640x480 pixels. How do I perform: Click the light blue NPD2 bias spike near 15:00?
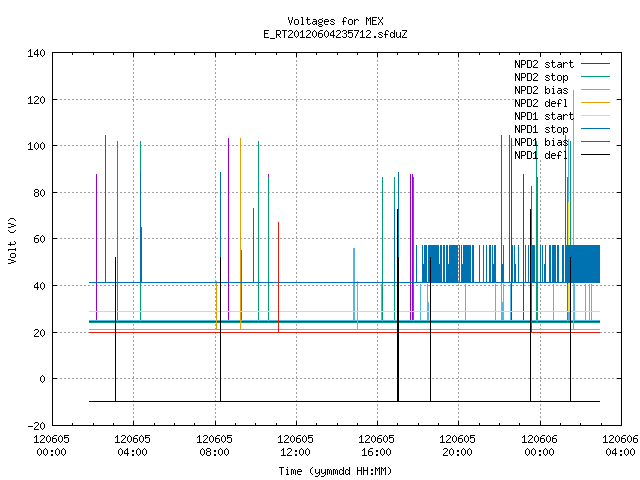point(354,284)
